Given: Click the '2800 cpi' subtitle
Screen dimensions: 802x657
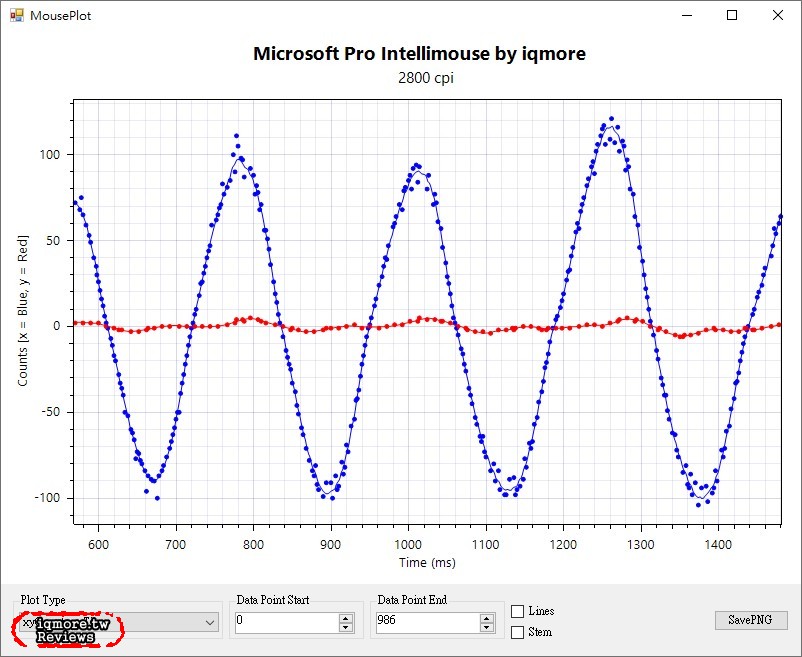Looking at the screenshot, I should click(x=426, y=78).
